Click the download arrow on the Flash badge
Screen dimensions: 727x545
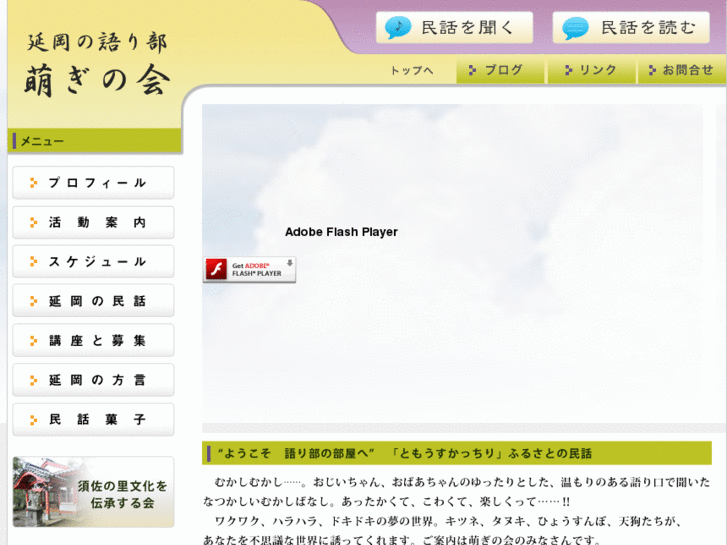click(289, 263)
